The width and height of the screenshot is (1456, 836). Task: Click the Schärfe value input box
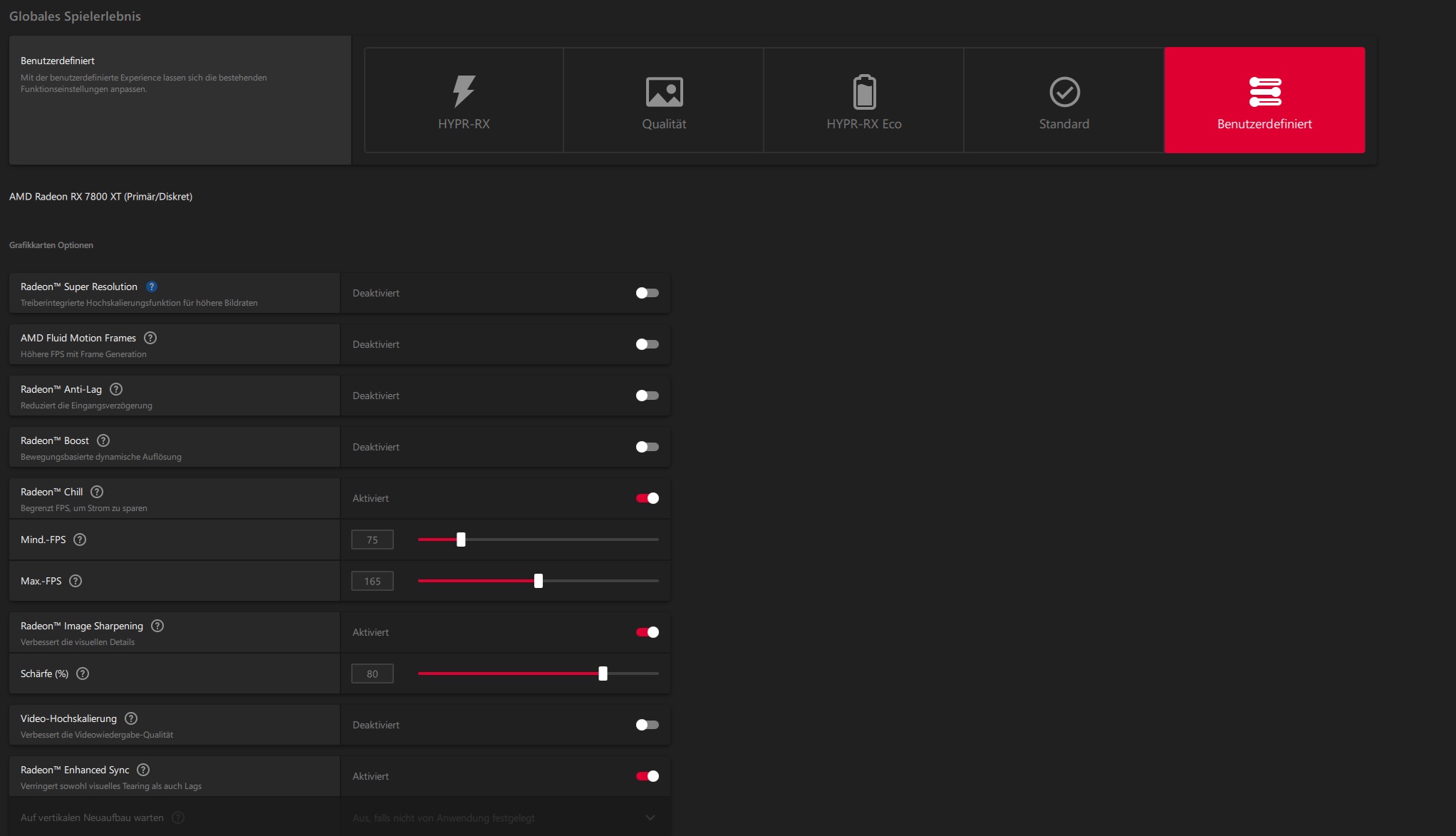coord(372,674)
